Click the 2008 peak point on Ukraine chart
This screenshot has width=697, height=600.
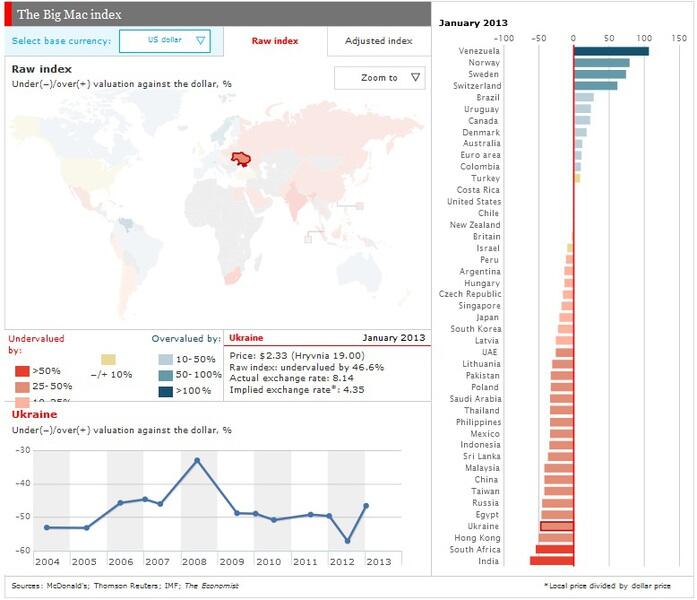tap(197, 460)
